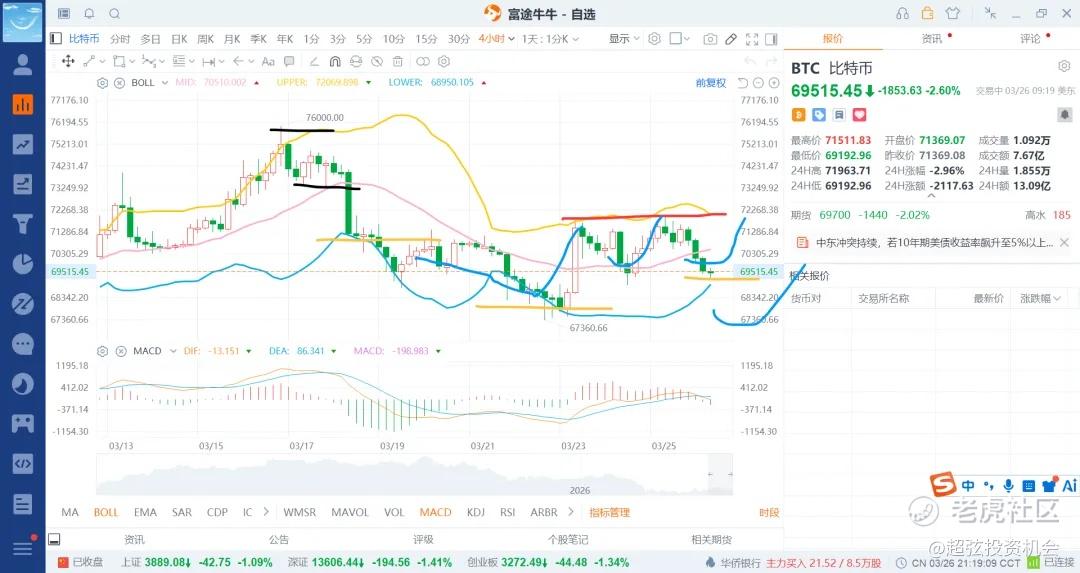Viewport: 1080px width, 573px height.
Task: Switch to the 资讯 tab in right panel
Action: coord(931,39)
